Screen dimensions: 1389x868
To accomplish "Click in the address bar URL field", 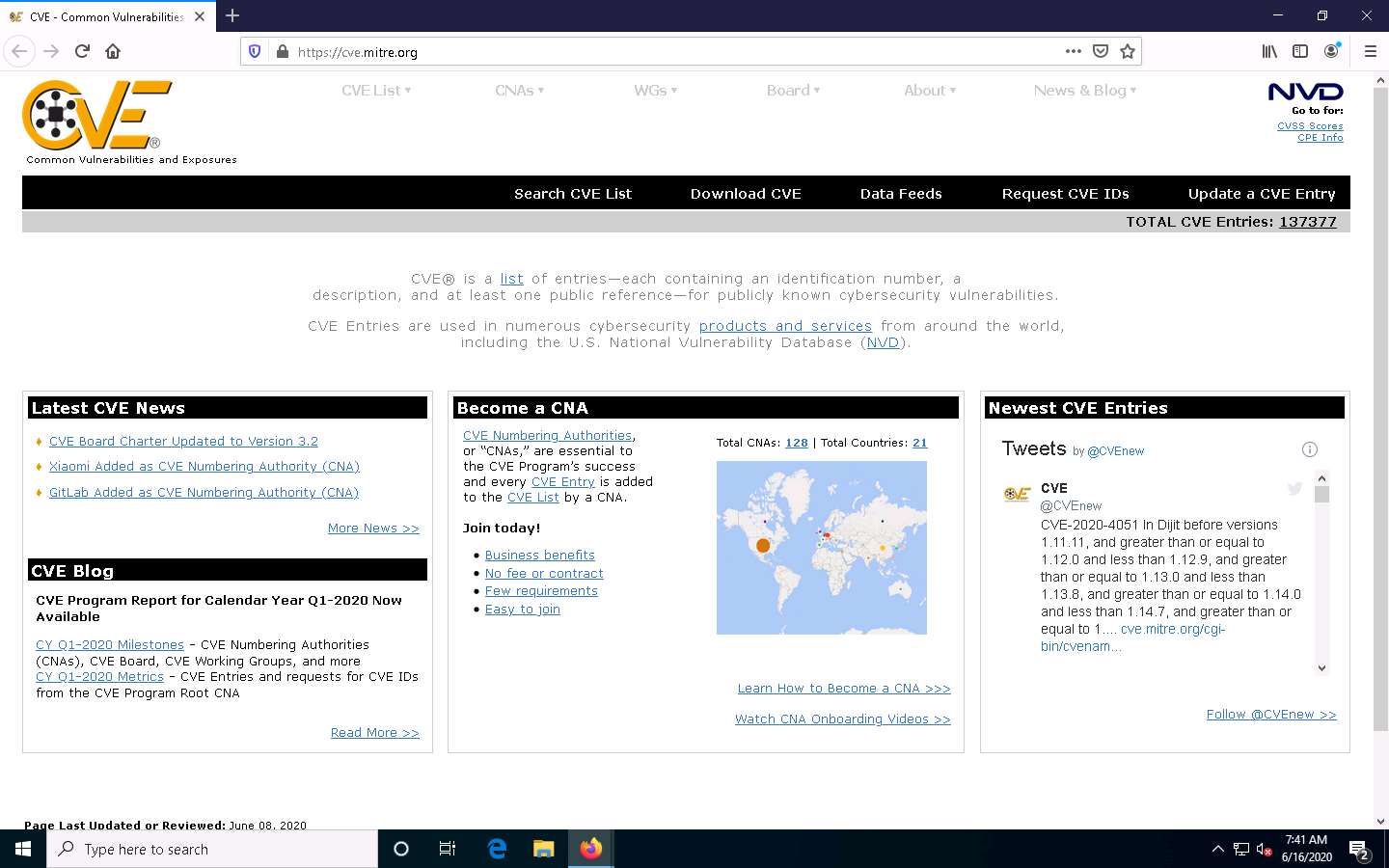I will pyautogui.click(x=675, y=52).
